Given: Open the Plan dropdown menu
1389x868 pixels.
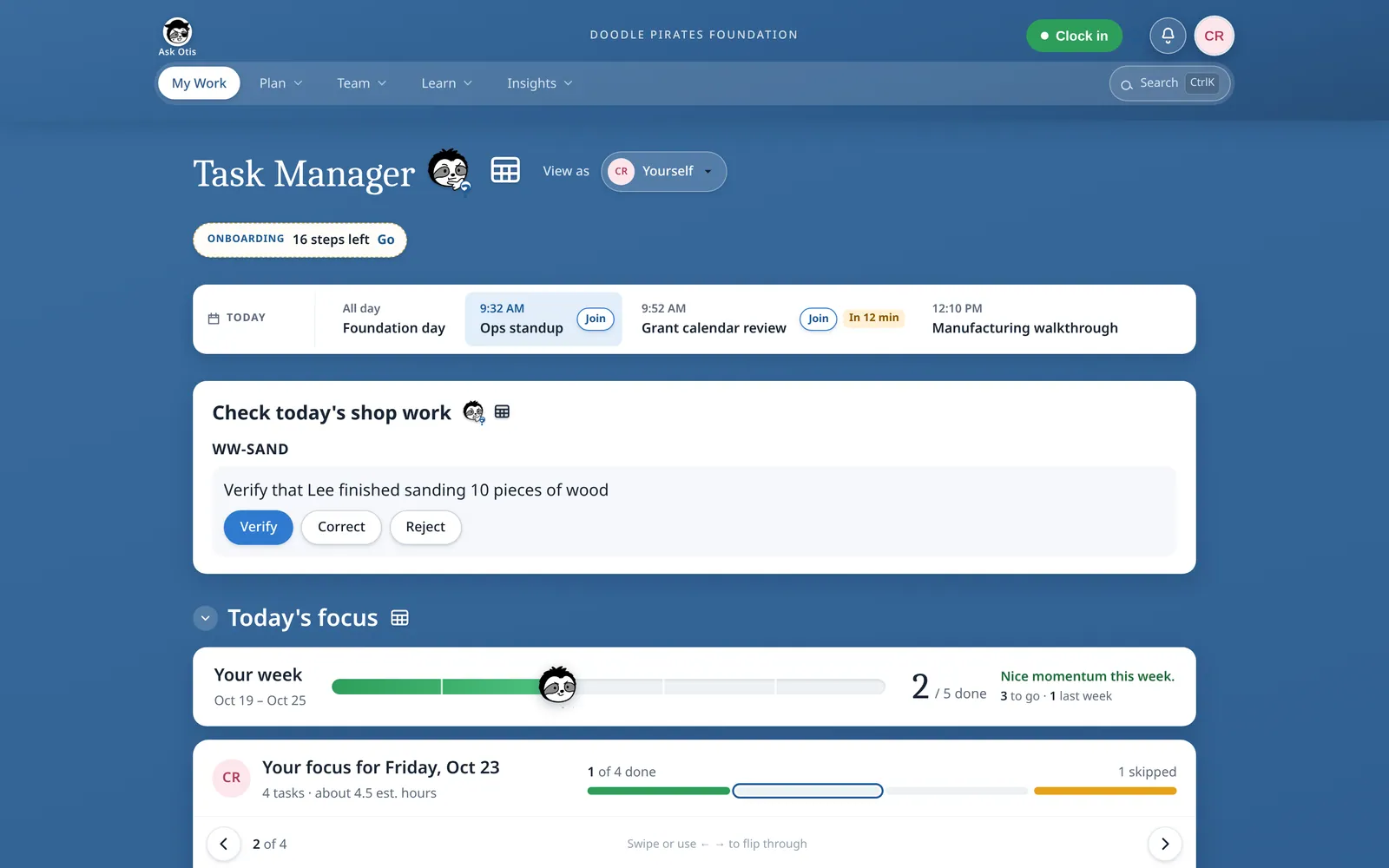Looking at the screenshot, I should pyautogui.click(x=280, y=83).
